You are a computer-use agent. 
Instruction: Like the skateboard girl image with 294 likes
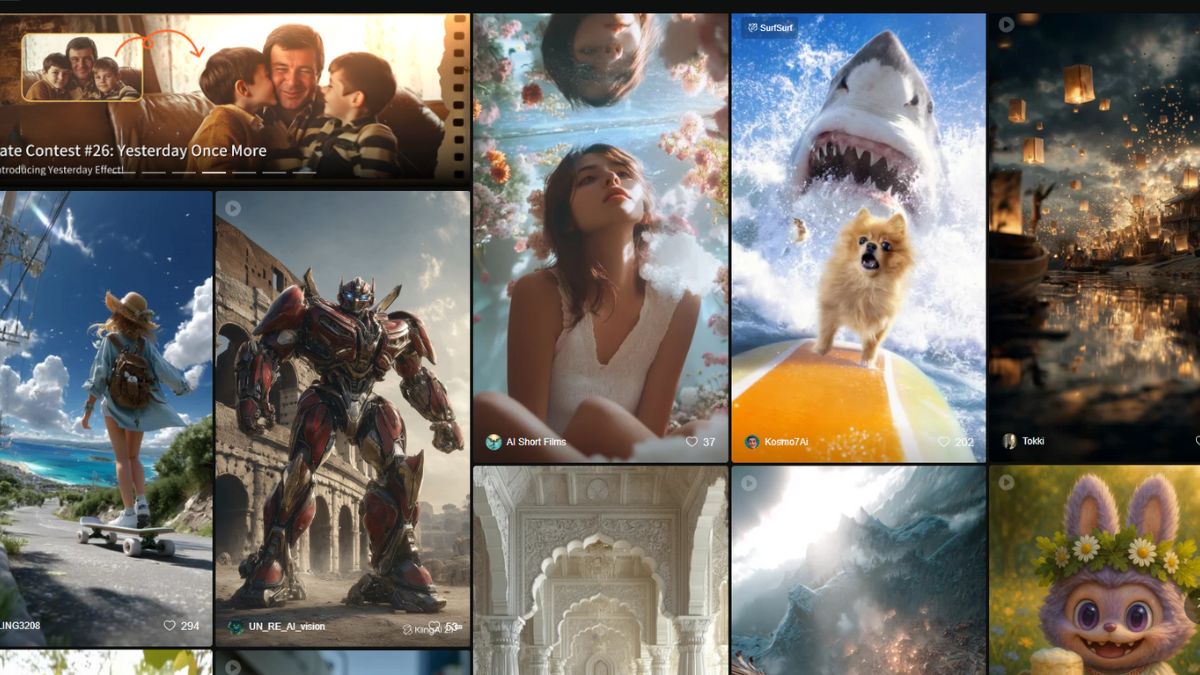tap(170, 626)
